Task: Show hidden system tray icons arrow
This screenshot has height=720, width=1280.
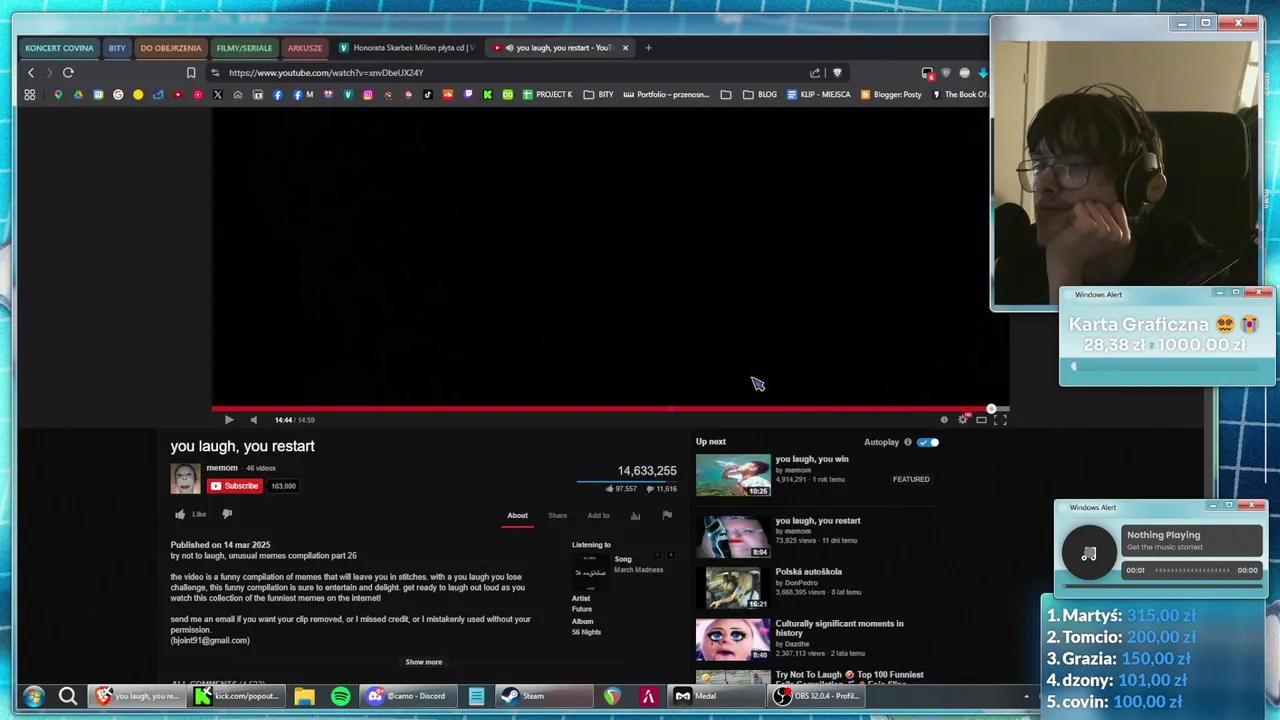Action: pos(1026,696)
